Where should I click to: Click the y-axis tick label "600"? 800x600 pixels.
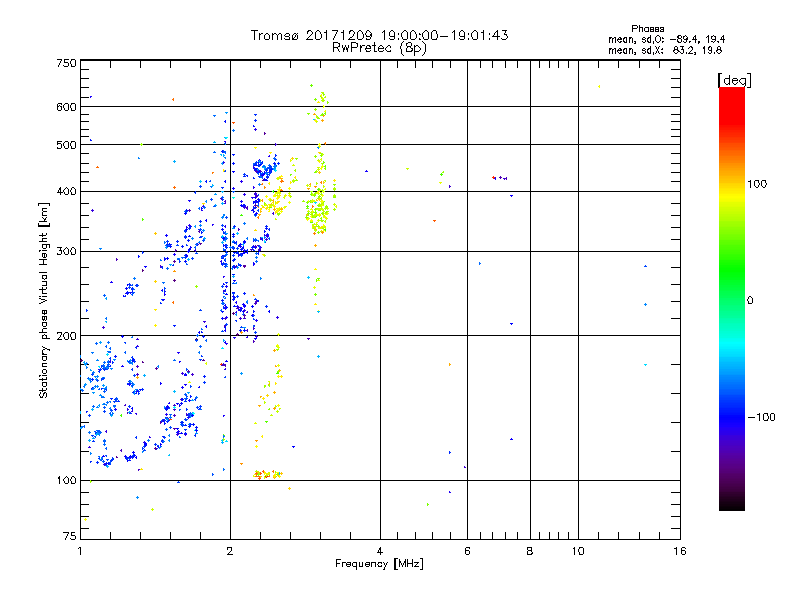tap(66, 107)
